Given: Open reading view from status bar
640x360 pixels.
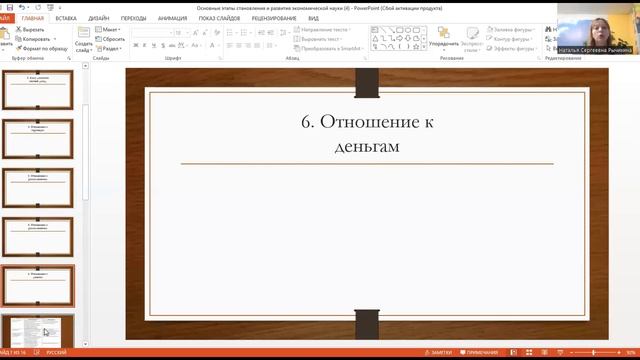Looking at the screenshot, I should (544, 352).
